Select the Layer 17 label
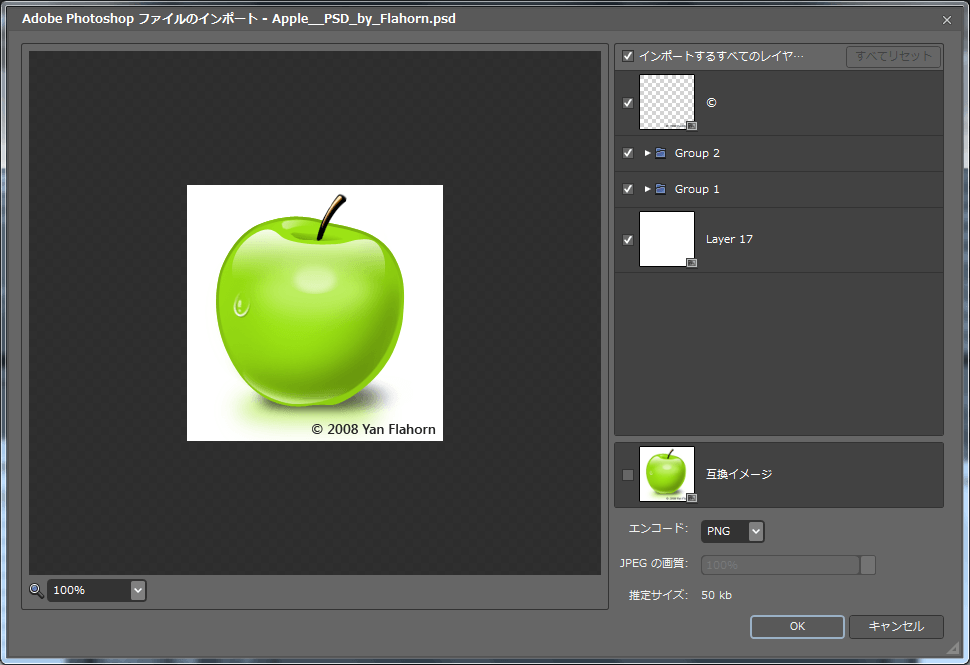Image resolution: width=970 pixels, height=665 pixels. 729,239
